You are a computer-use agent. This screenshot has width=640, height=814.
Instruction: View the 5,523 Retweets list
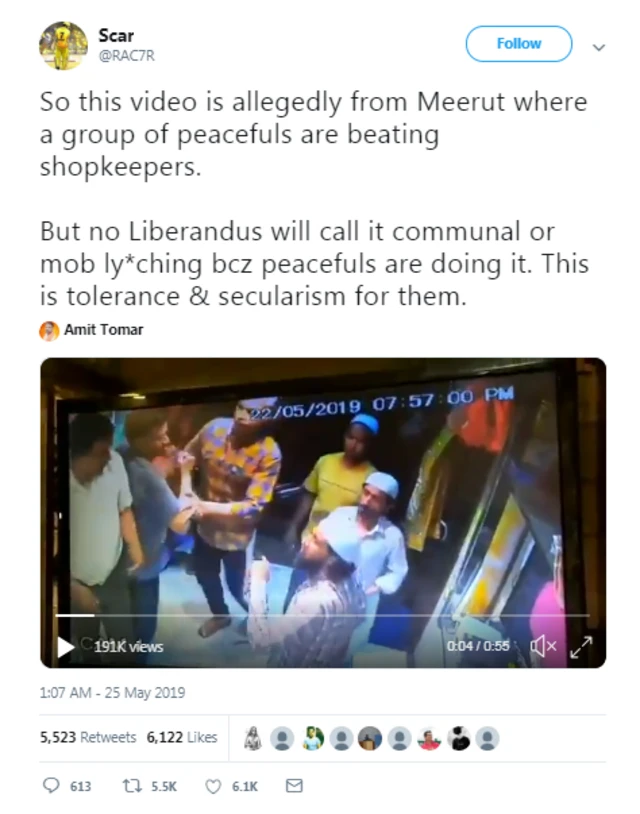click(88, 737)
